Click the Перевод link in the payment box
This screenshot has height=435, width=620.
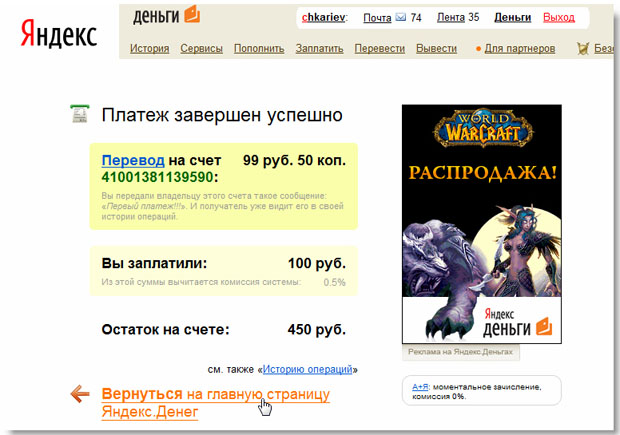pyautogui.click(x=133, y=161)
